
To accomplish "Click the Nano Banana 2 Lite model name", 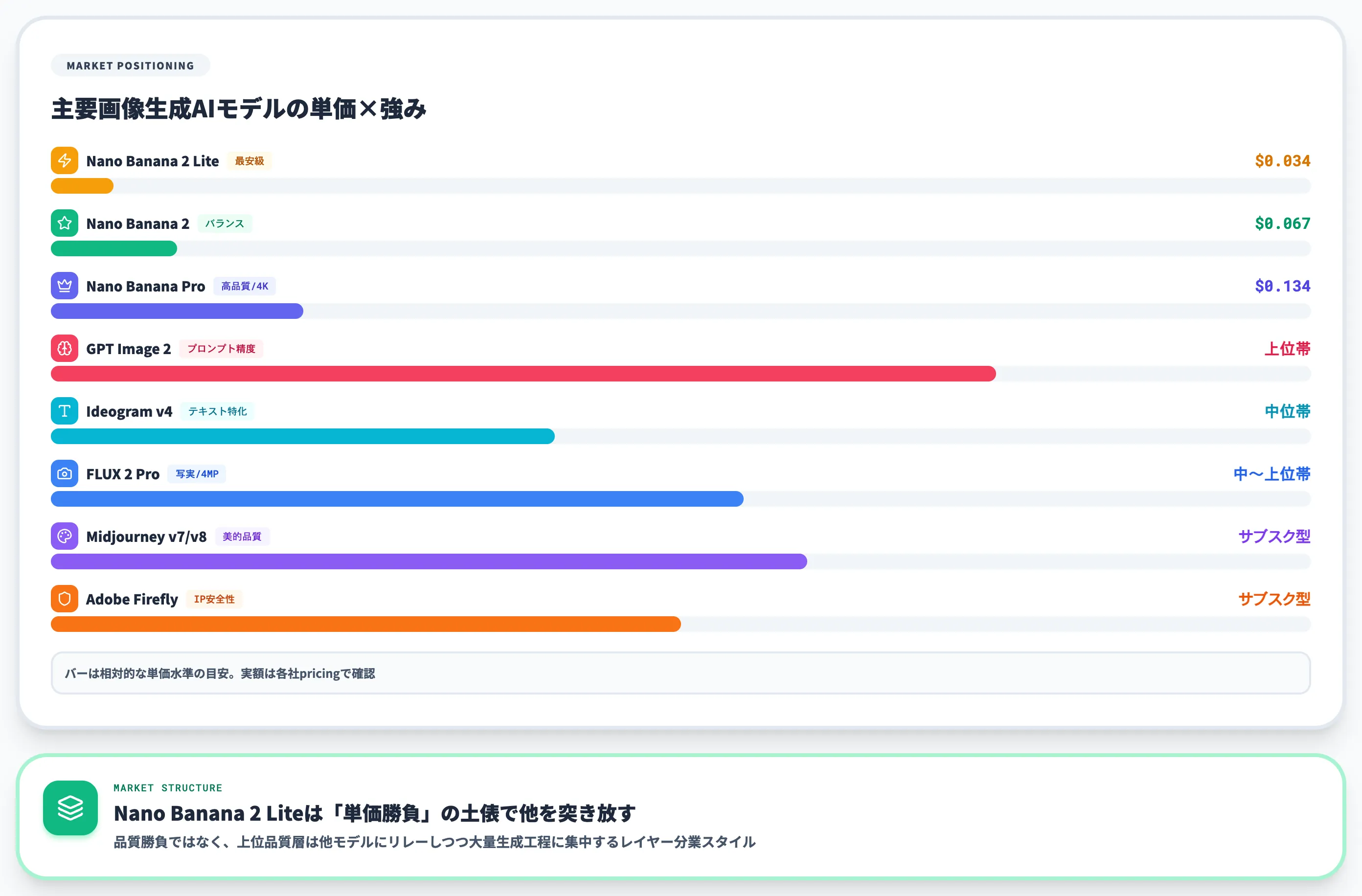I will (153, 161).
